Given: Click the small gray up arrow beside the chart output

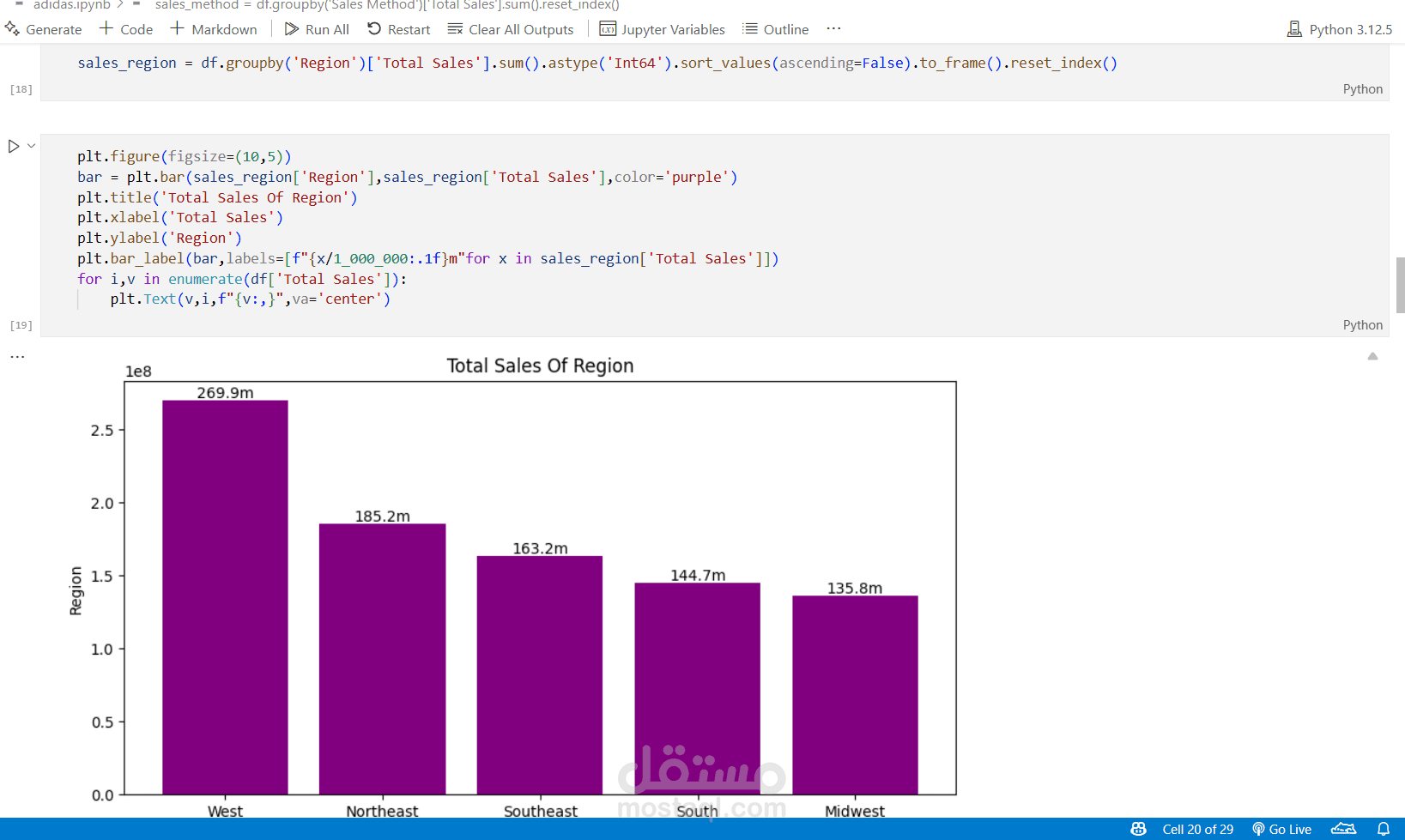Looking at the screenshot, I should point(1372,356).
